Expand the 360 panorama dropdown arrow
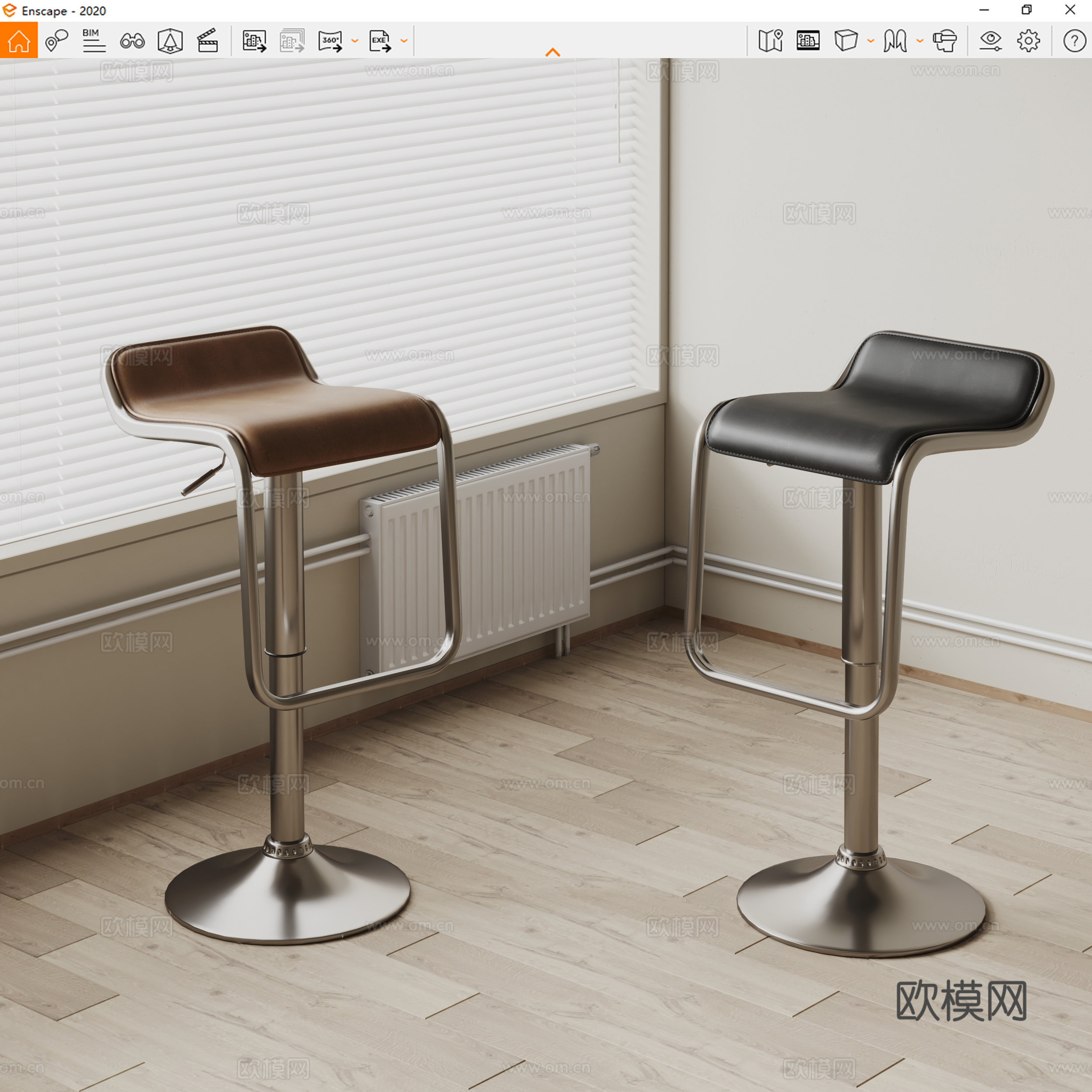 coord(355,41)
